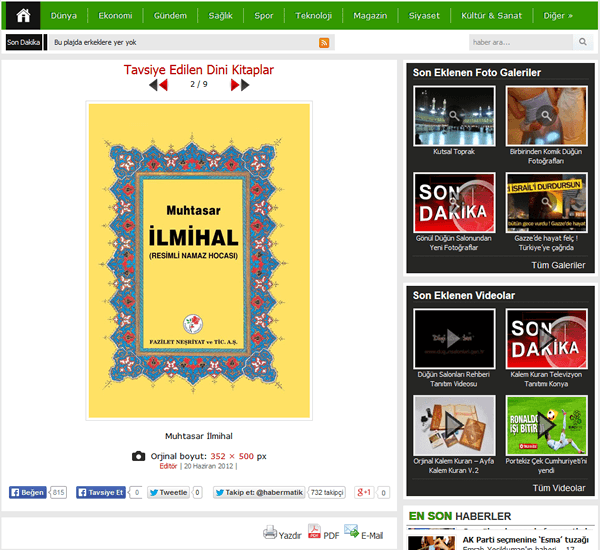Click the orange RSS feed icon
600x550 pixels.
[324, 42]
